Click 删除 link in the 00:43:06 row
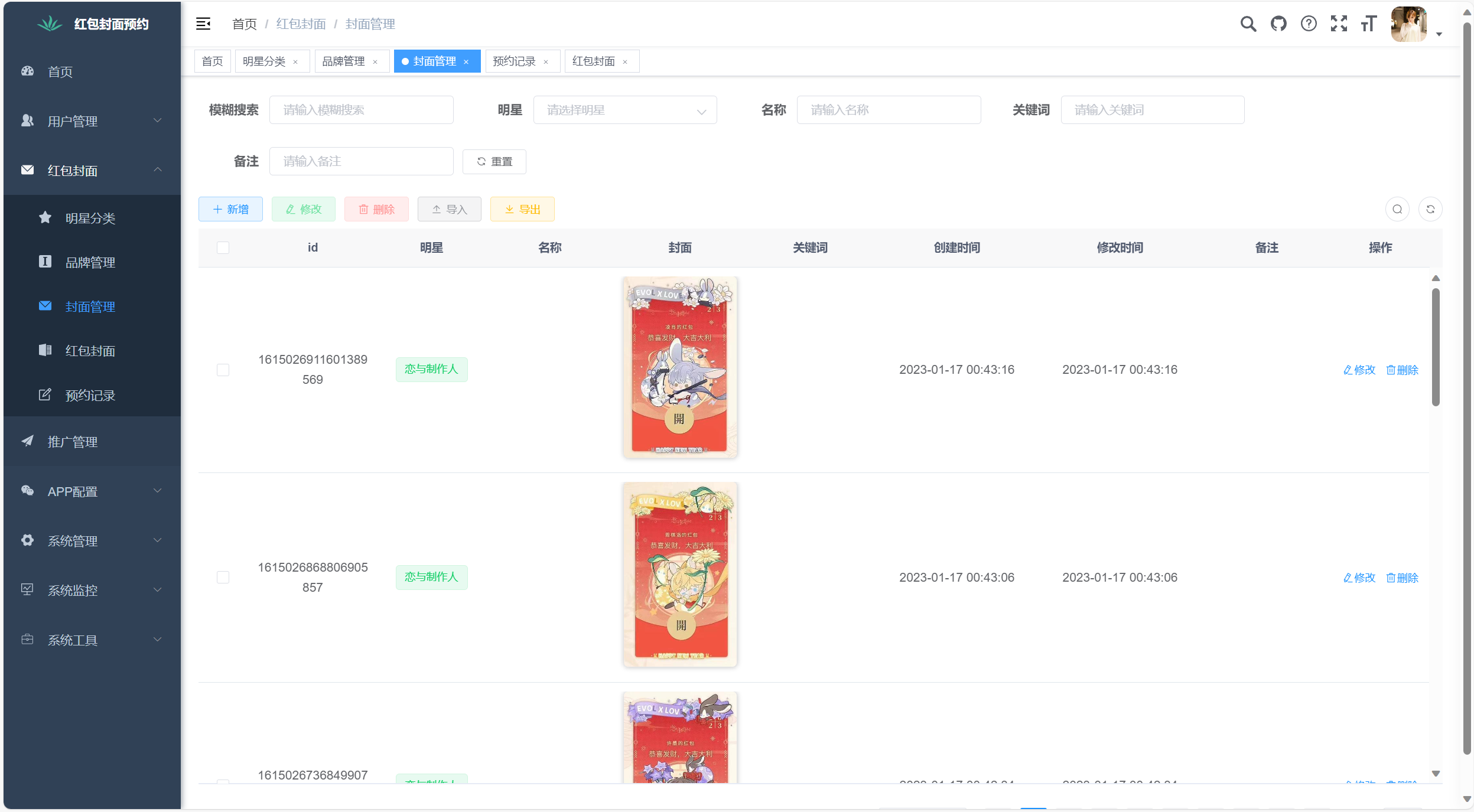The height and width of the screenshot is (812, 1474). pyautogui.click(x=1403, y=578)
